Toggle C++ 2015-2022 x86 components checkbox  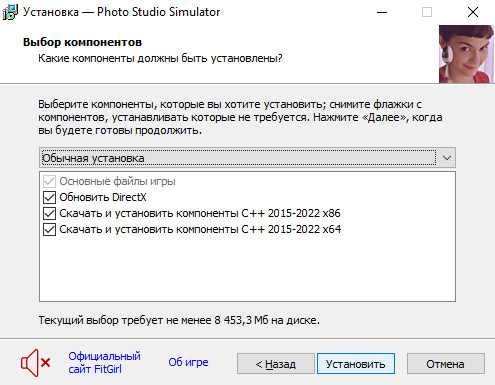pos(49,213)
